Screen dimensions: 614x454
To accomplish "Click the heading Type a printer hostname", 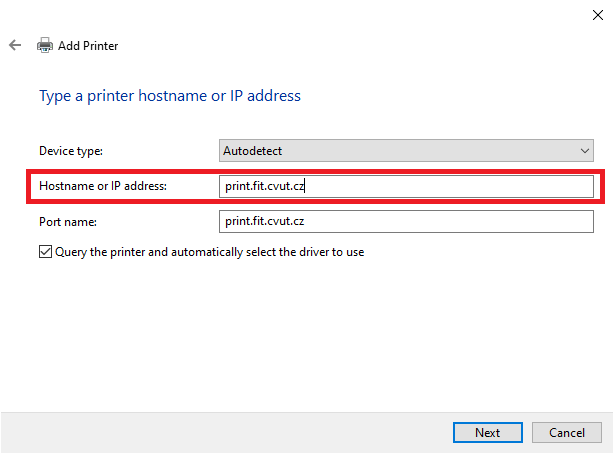I will click(x=170, y=96).
